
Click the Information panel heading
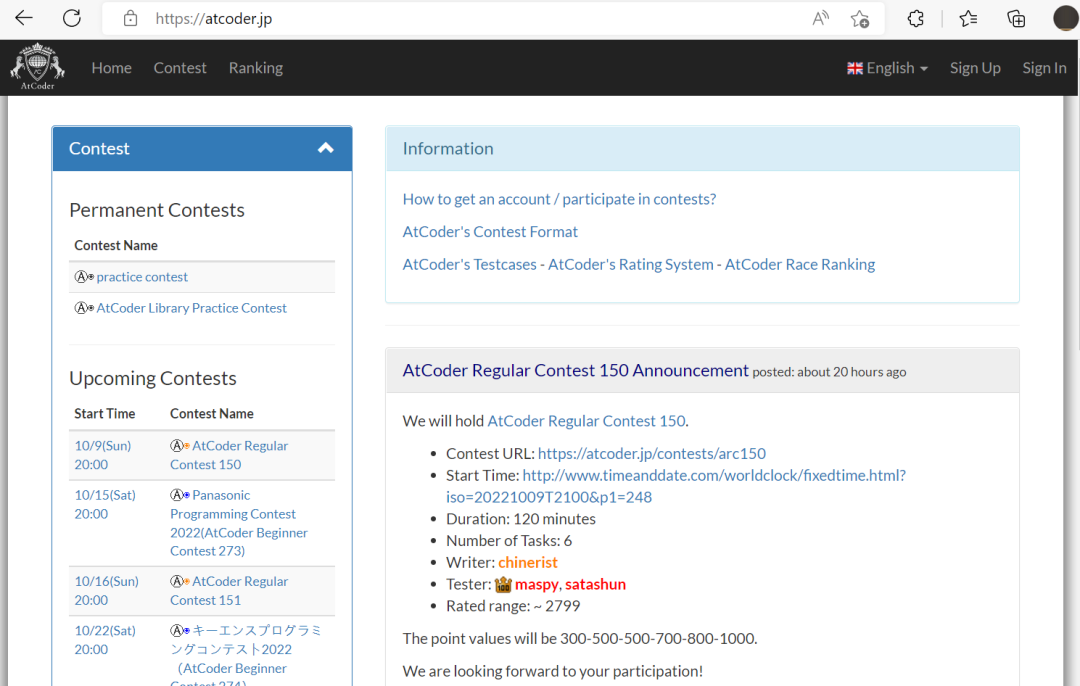click(x=448, y=149)
